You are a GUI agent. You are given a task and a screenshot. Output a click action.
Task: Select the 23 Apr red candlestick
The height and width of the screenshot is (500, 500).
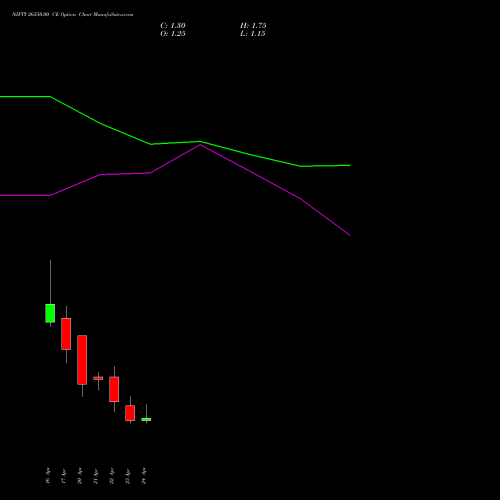tap(130, 413)
